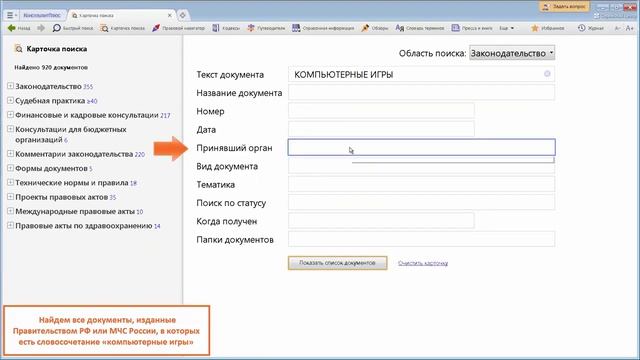Close the Карточка поиска tab

[170, 15]
